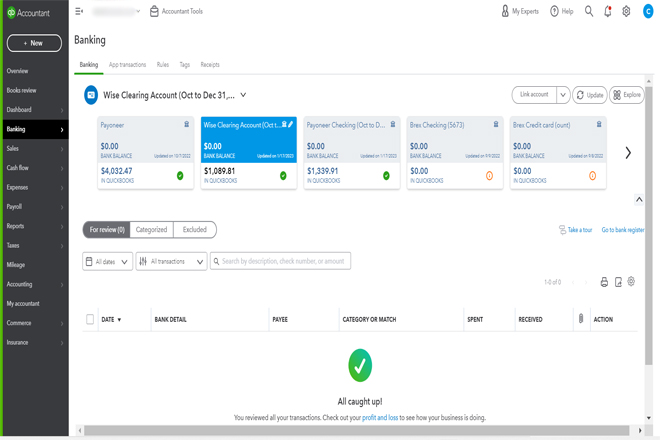660x440 pixels.
Task: Select the Excluded tab
Action: pyautogui.click(x=194, y=229)
